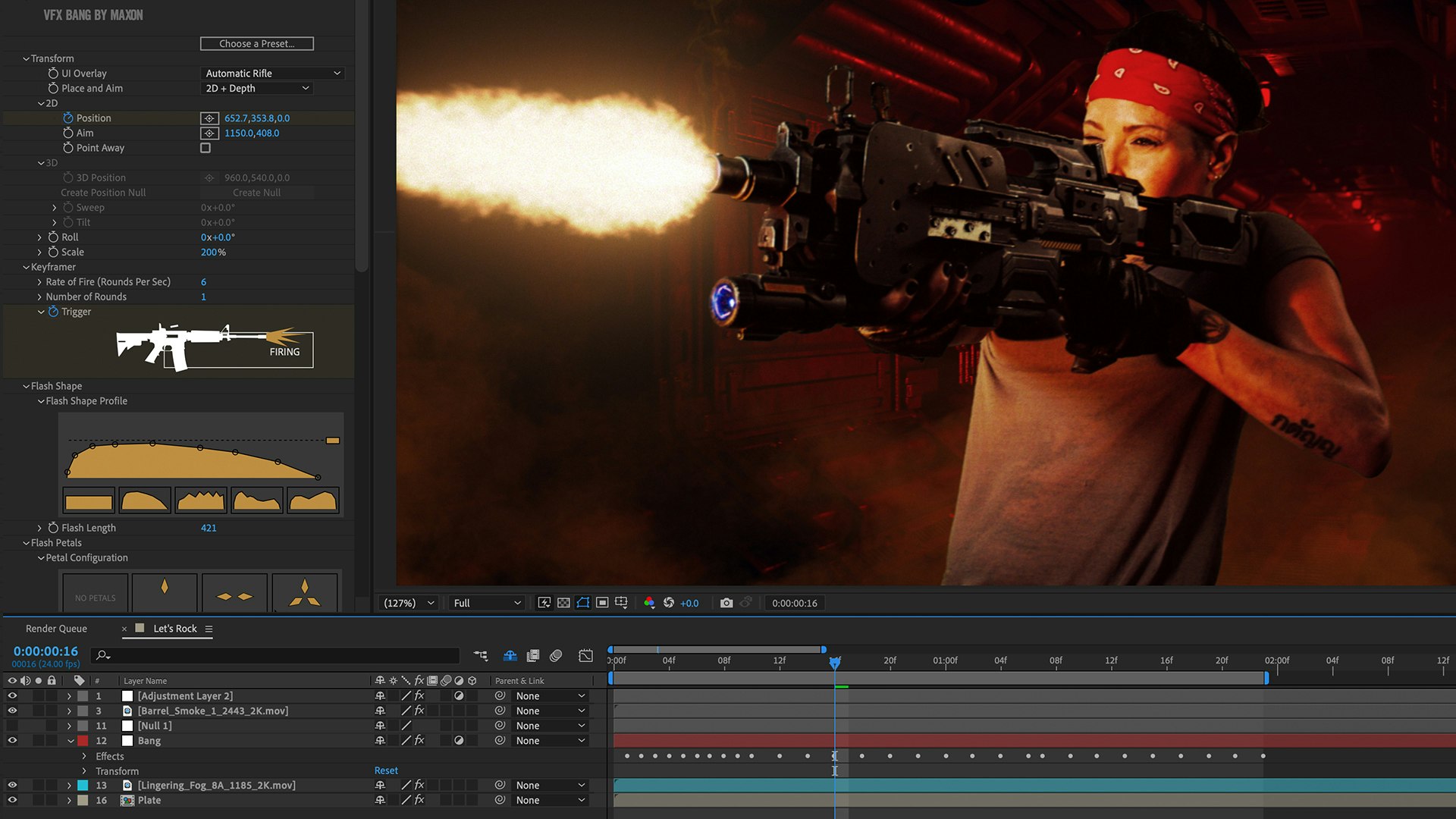1456x819 pixels.
Task: Open the Full resolution dropdown
Action: 486,603
